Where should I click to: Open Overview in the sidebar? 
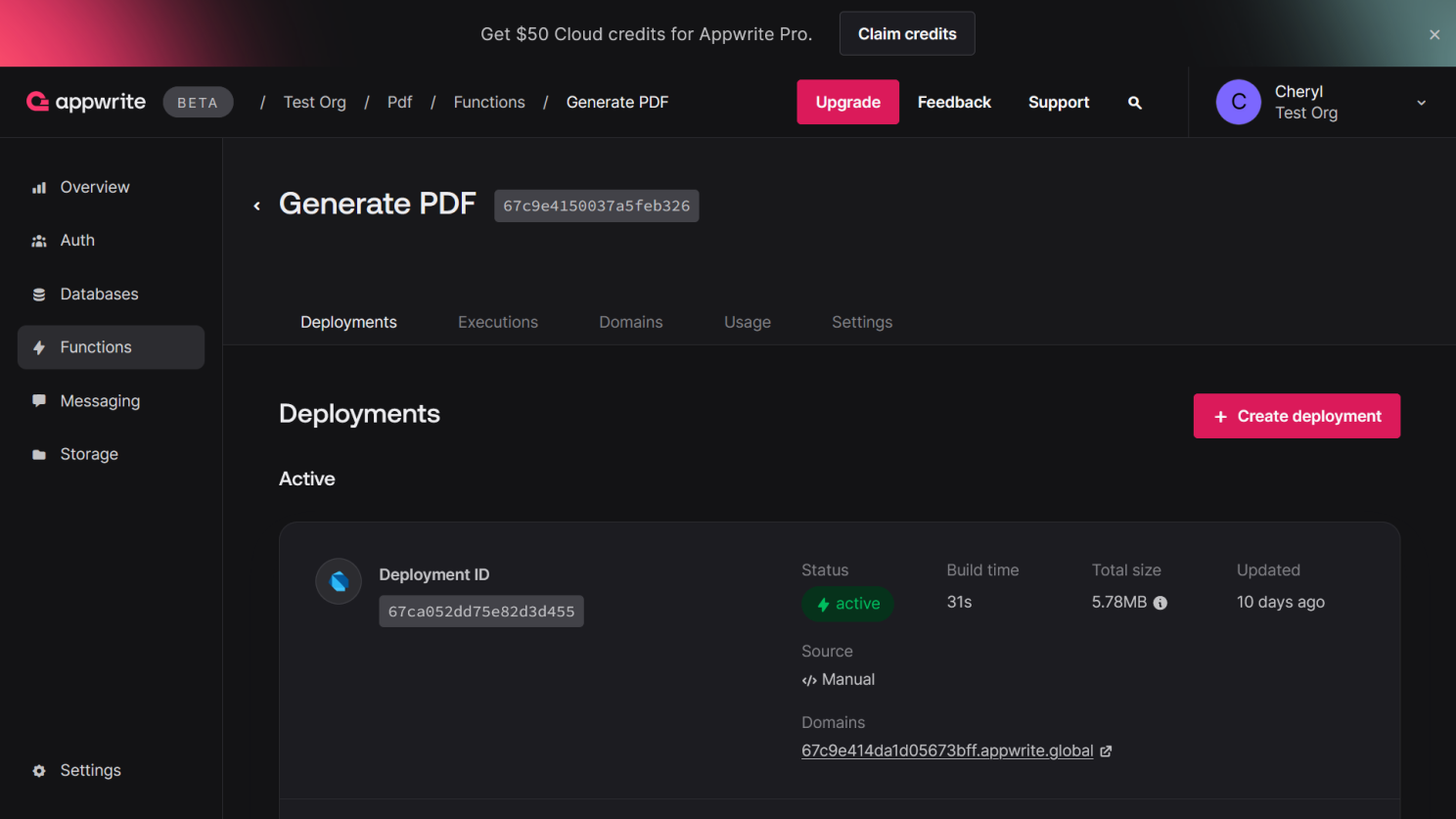pos(94,187)
